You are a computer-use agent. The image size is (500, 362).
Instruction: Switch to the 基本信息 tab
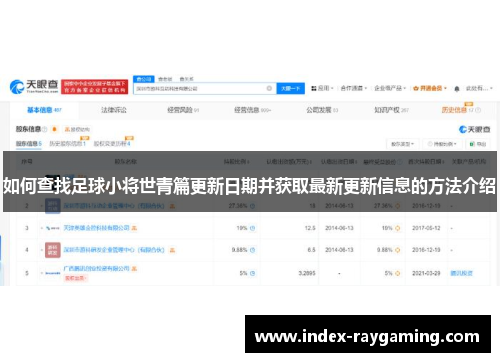click(44, 110)
